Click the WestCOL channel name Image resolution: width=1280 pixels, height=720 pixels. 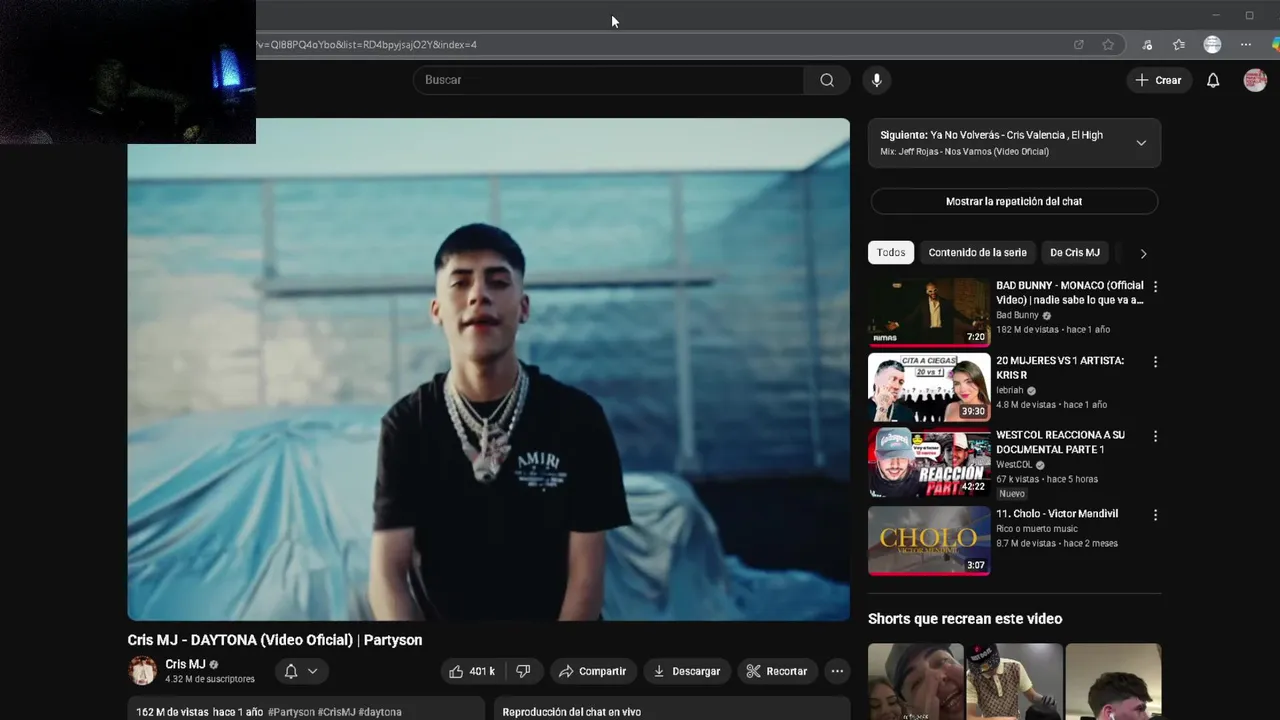click(1014, 465)
